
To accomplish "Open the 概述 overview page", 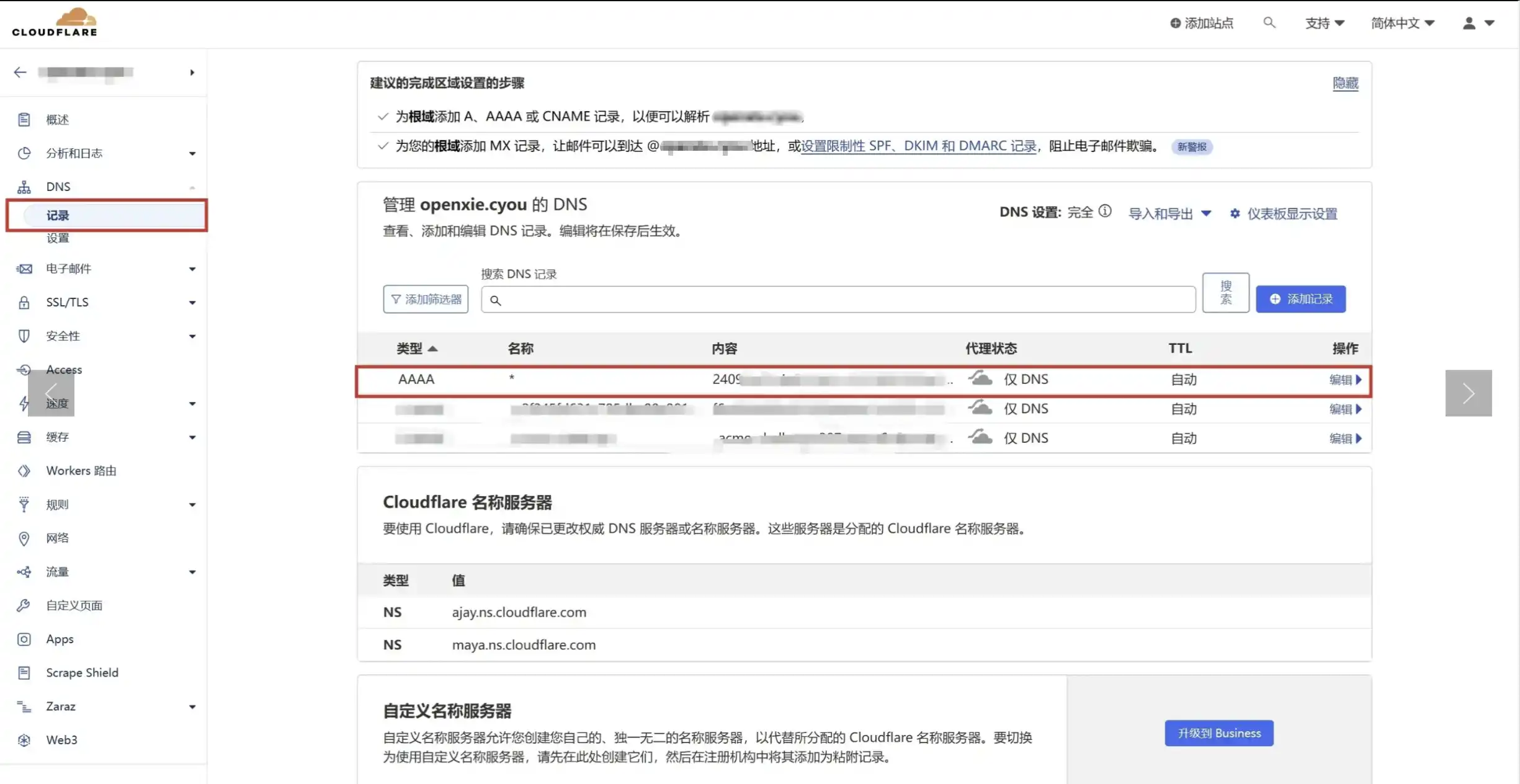I will (57, 120).
